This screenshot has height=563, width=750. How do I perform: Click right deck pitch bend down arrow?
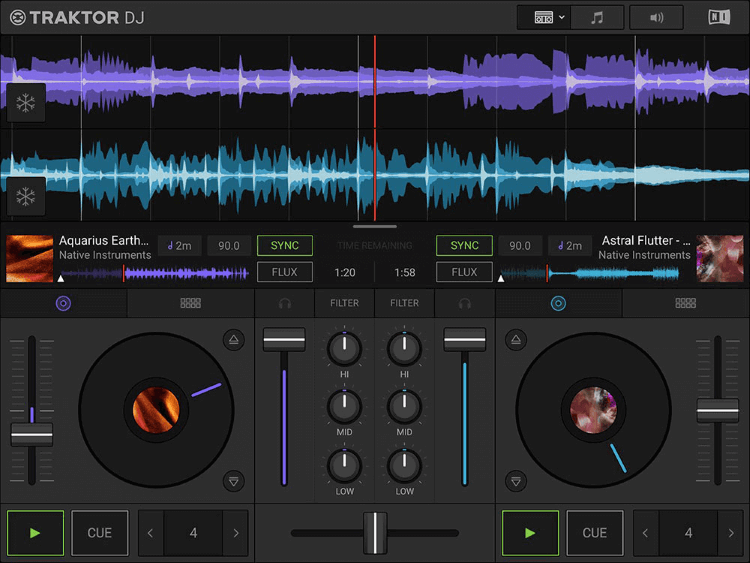pos(516,481)
